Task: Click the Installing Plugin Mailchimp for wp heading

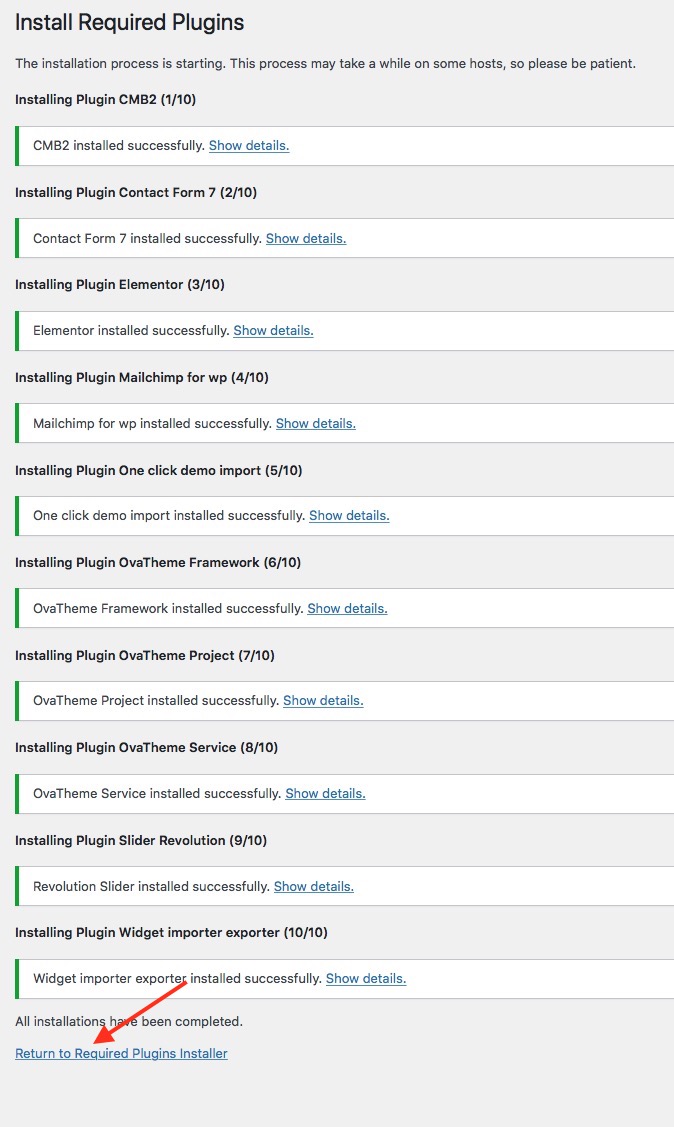Action: tap(141, 378)
